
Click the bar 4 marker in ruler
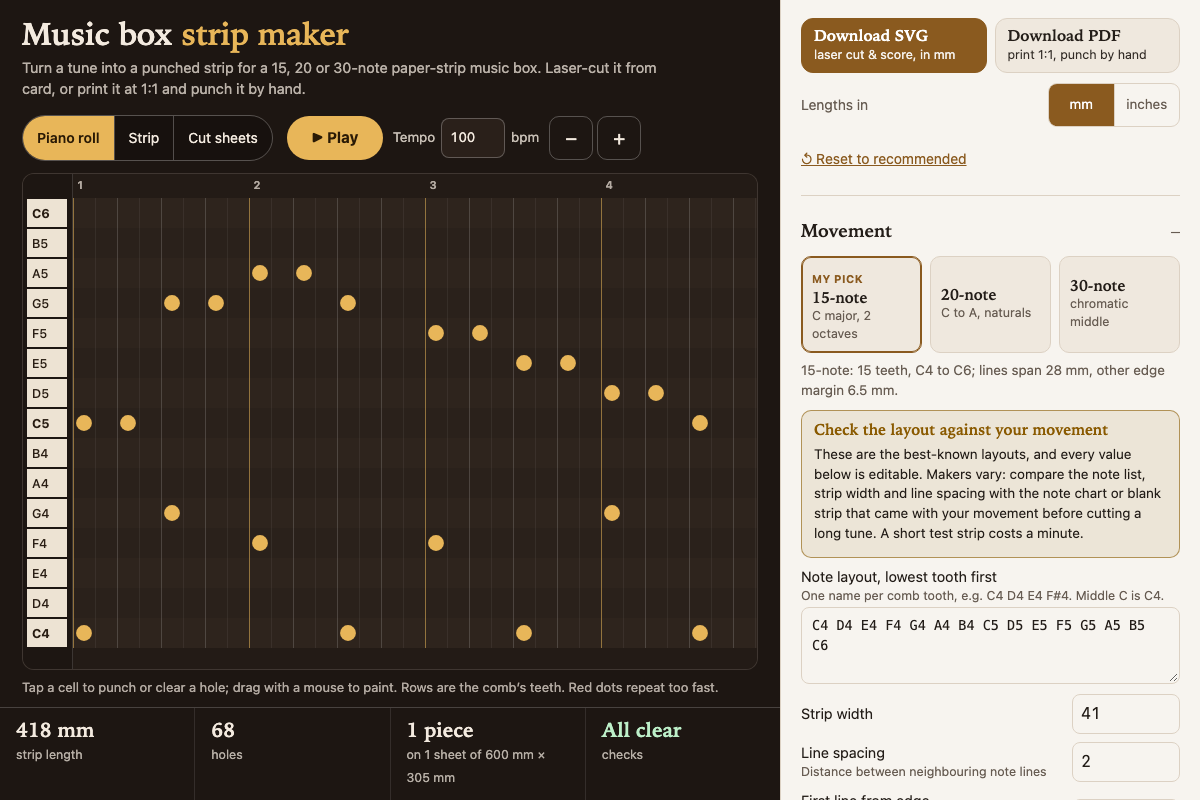pyautogui.click(x=609, y=185)
